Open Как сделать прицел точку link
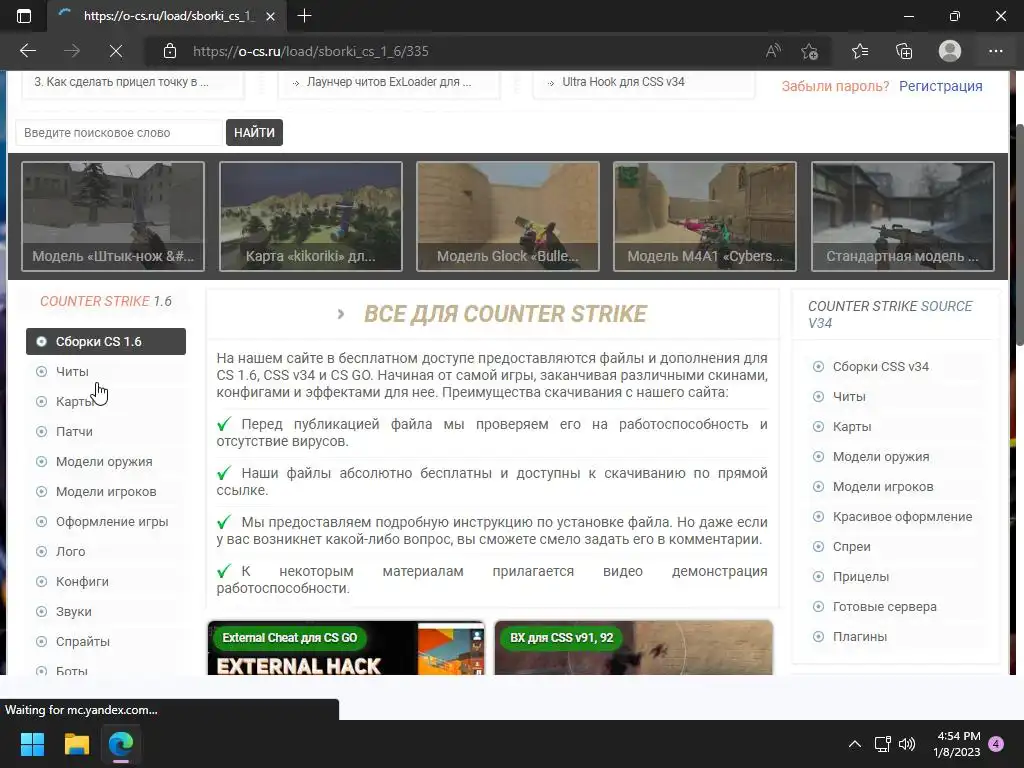1024x768 pixels. click(121, 82)
